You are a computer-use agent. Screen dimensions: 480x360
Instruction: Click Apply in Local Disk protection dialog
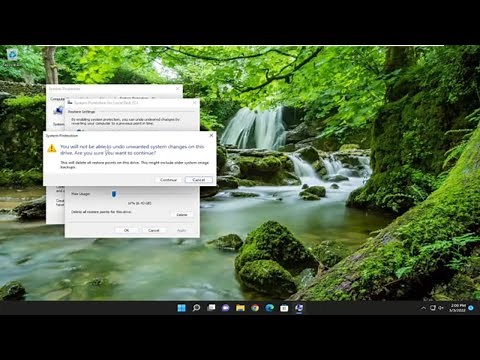[x=181, y=230]
